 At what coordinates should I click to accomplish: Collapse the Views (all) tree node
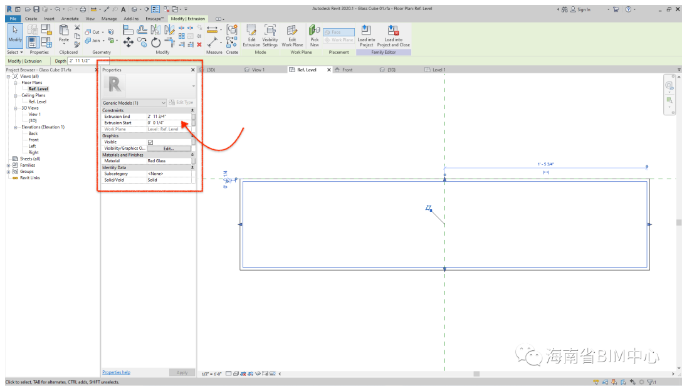pyautogui.click(x=8, y=76)
